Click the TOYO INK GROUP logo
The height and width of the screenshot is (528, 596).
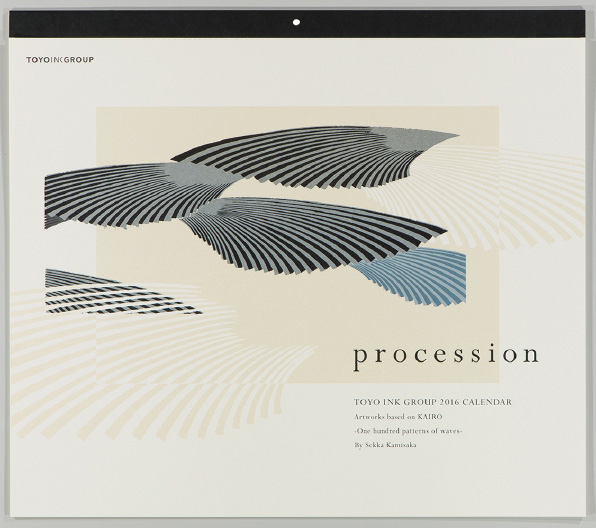point(60,60)
